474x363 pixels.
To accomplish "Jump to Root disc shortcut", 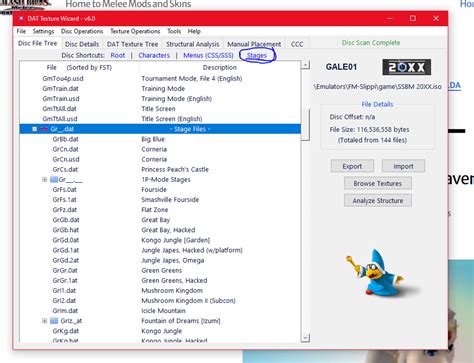I will click(118, 55).
